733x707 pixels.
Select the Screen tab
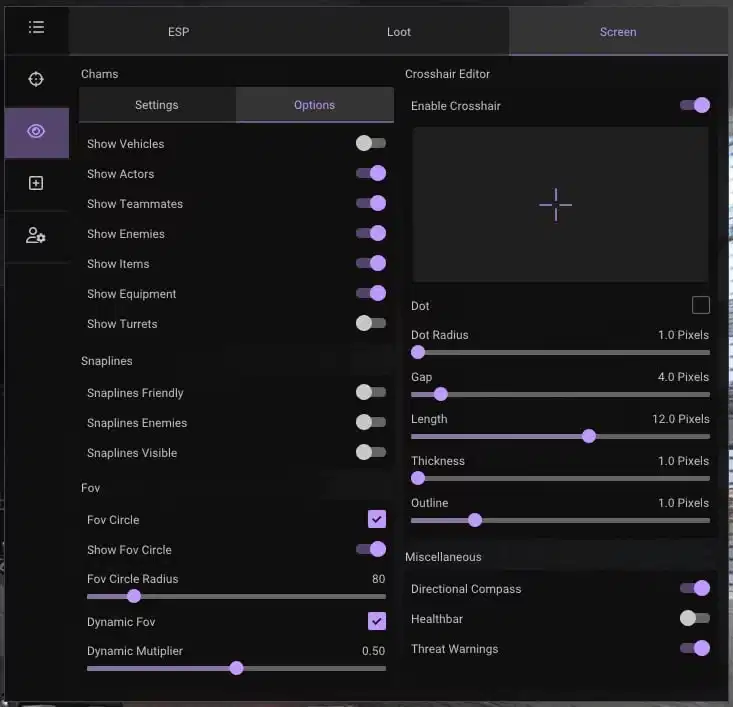(x=618, y=32)
